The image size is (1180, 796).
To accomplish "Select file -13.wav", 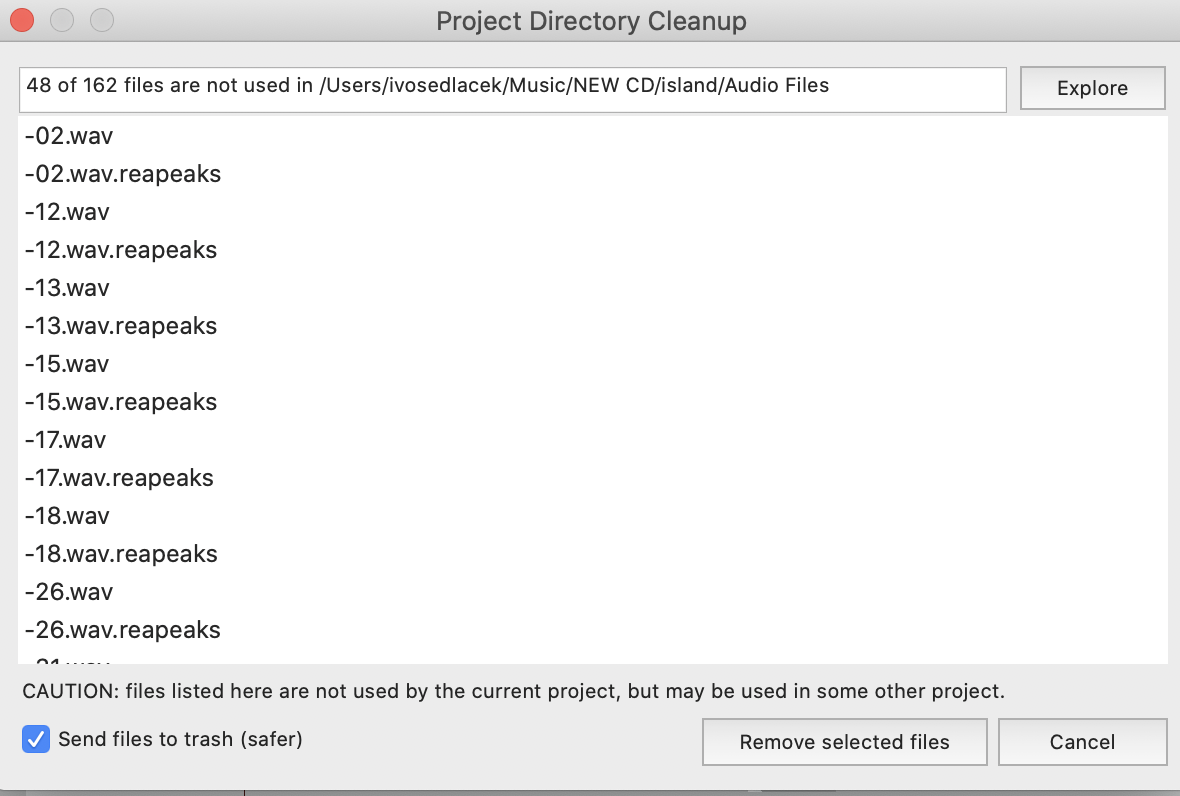I will [68, 288].
